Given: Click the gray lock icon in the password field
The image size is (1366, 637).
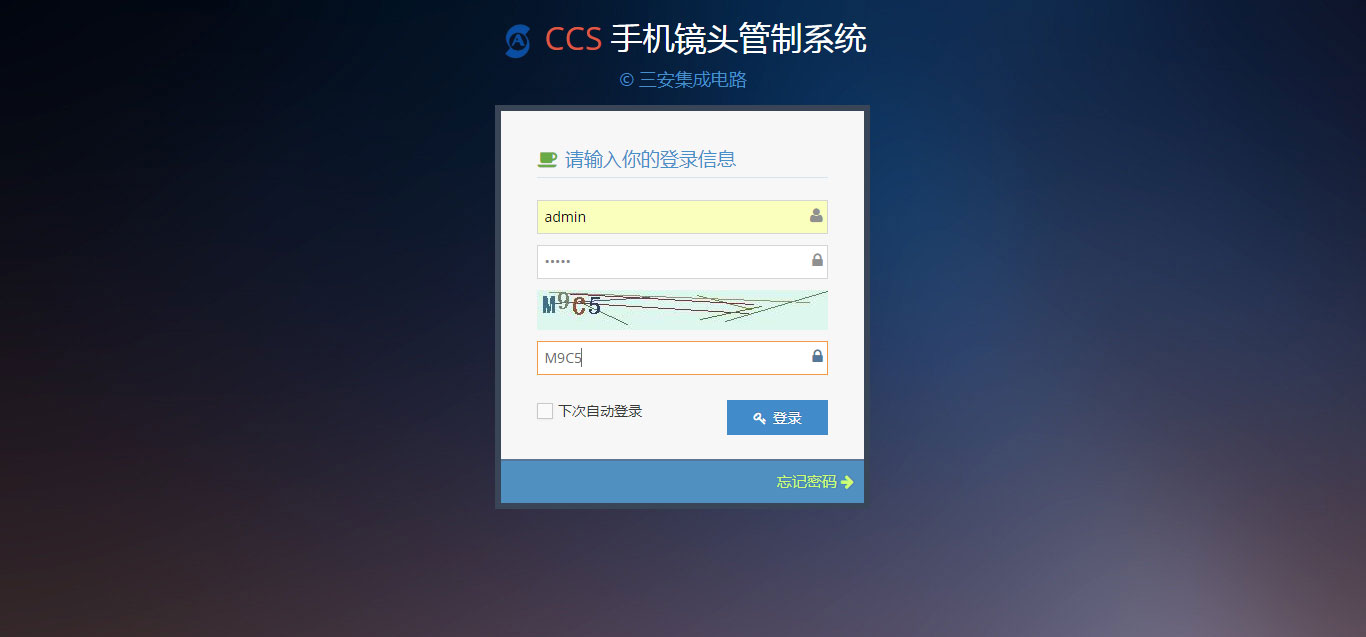Looking at the screenshot, I should pyautogui.click(x=817, y=260).
